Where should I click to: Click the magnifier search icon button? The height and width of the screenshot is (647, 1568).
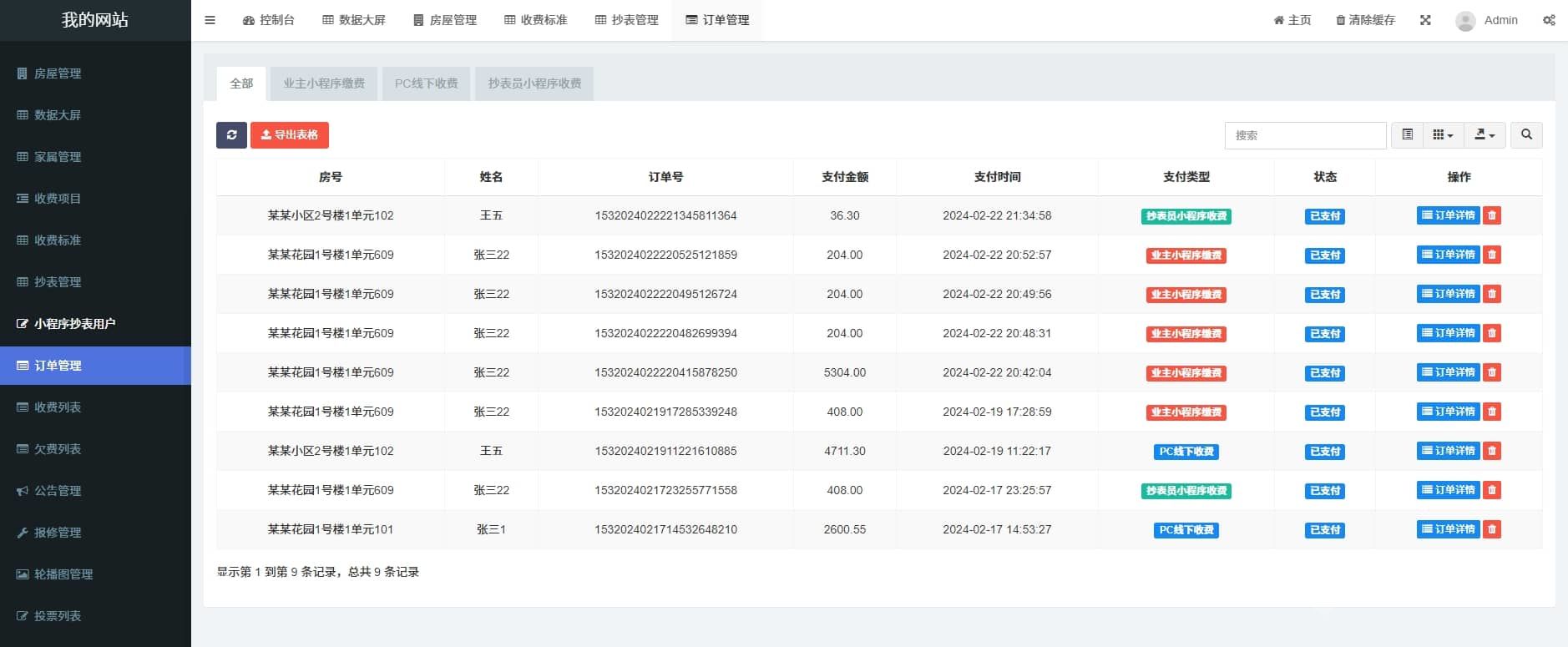(1526, 135)
